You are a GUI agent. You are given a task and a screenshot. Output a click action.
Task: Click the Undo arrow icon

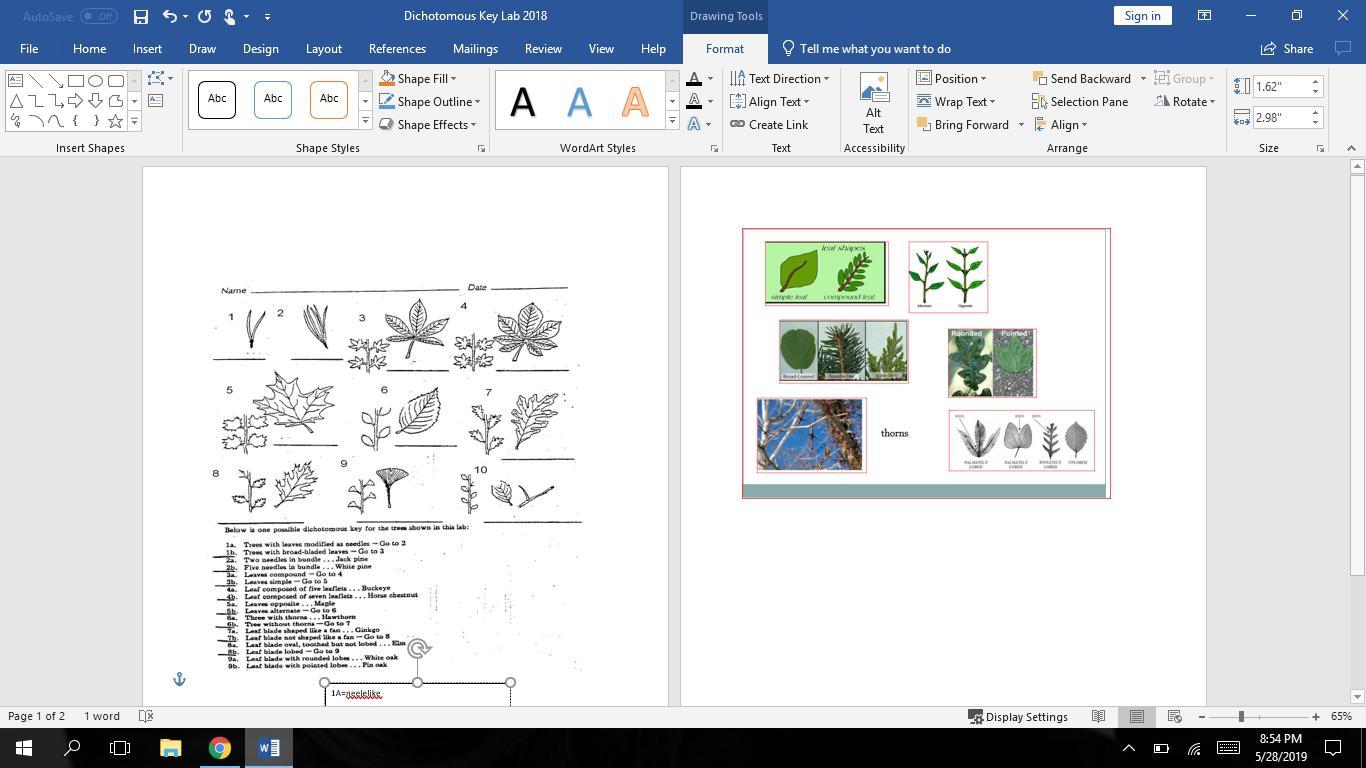[170, 16]
